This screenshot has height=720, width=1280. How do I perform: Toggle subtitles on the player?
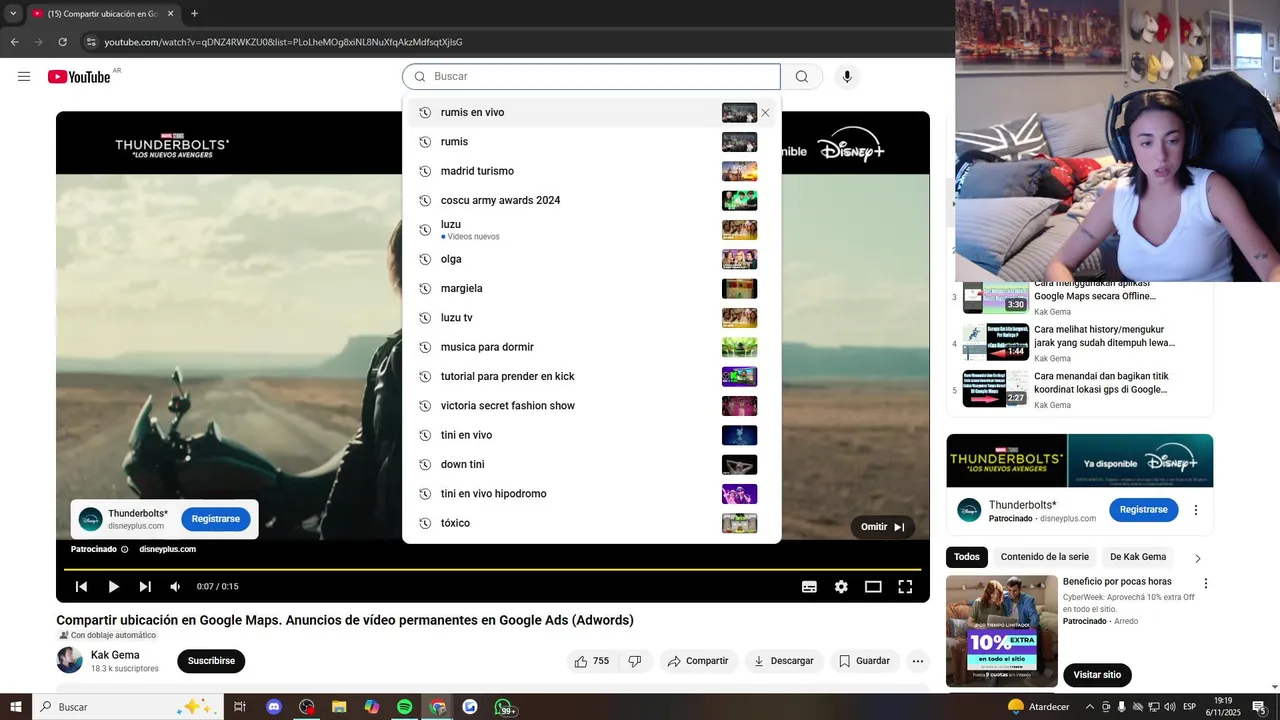[809, 587]
